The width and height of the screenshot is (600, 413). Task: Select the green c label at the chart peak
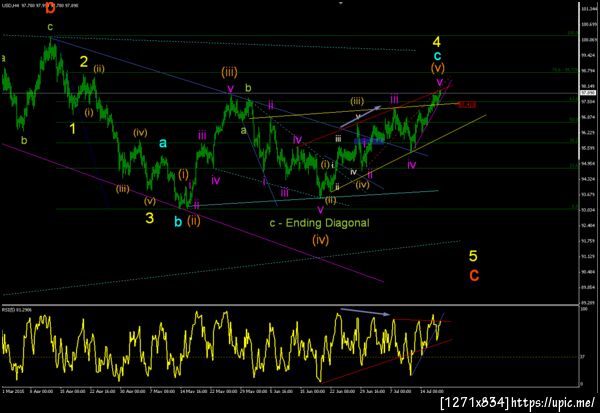point(50,27)
